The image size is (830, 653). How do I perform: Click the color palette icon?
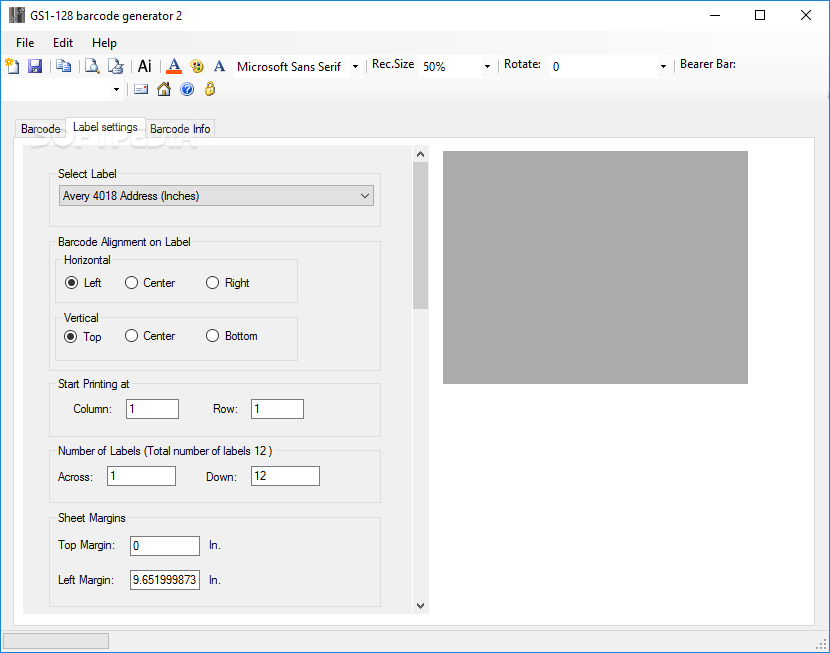click(x=197, y=66)
